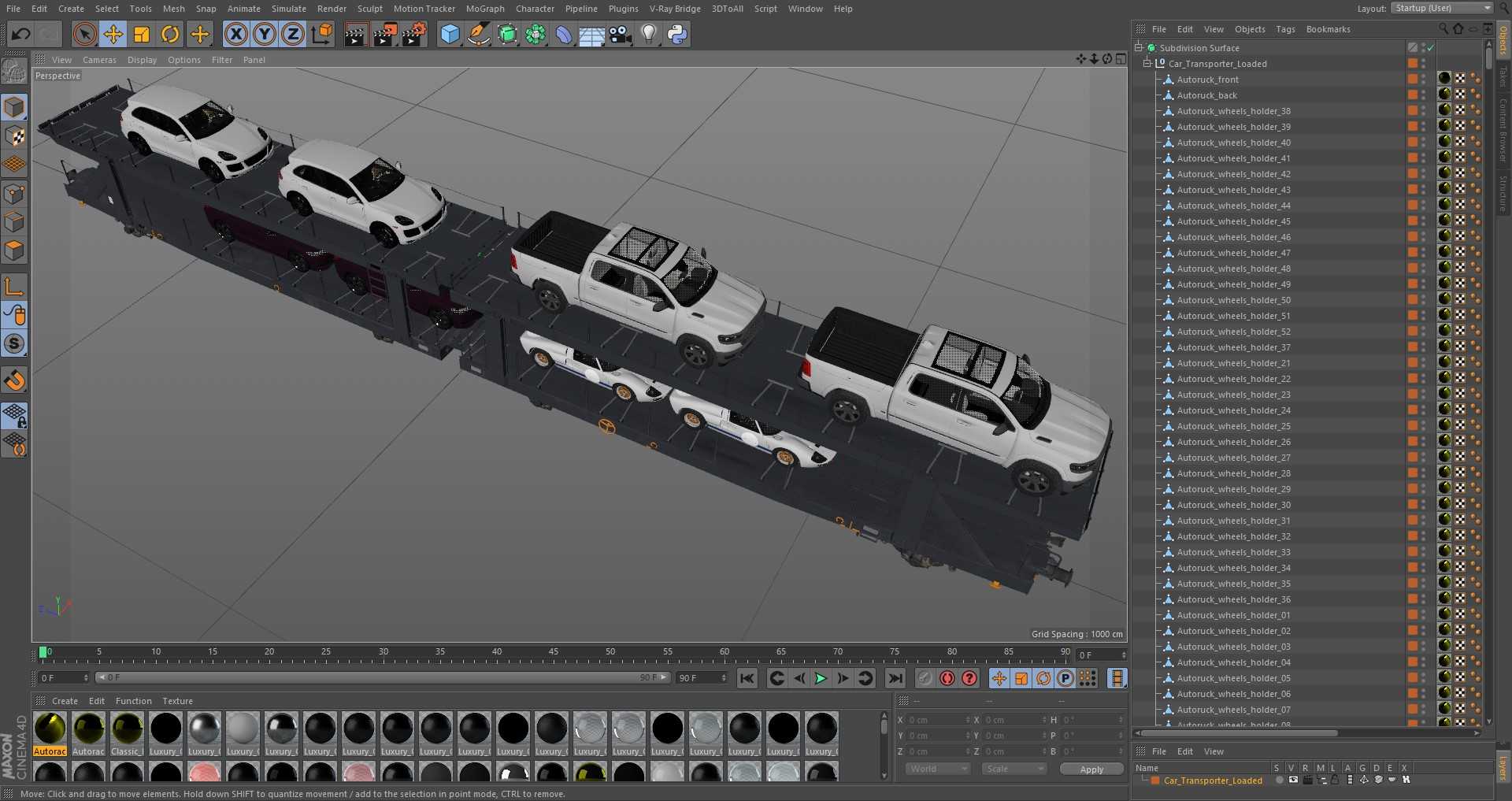Click the Make Editable icon in left sidebar

14,72
